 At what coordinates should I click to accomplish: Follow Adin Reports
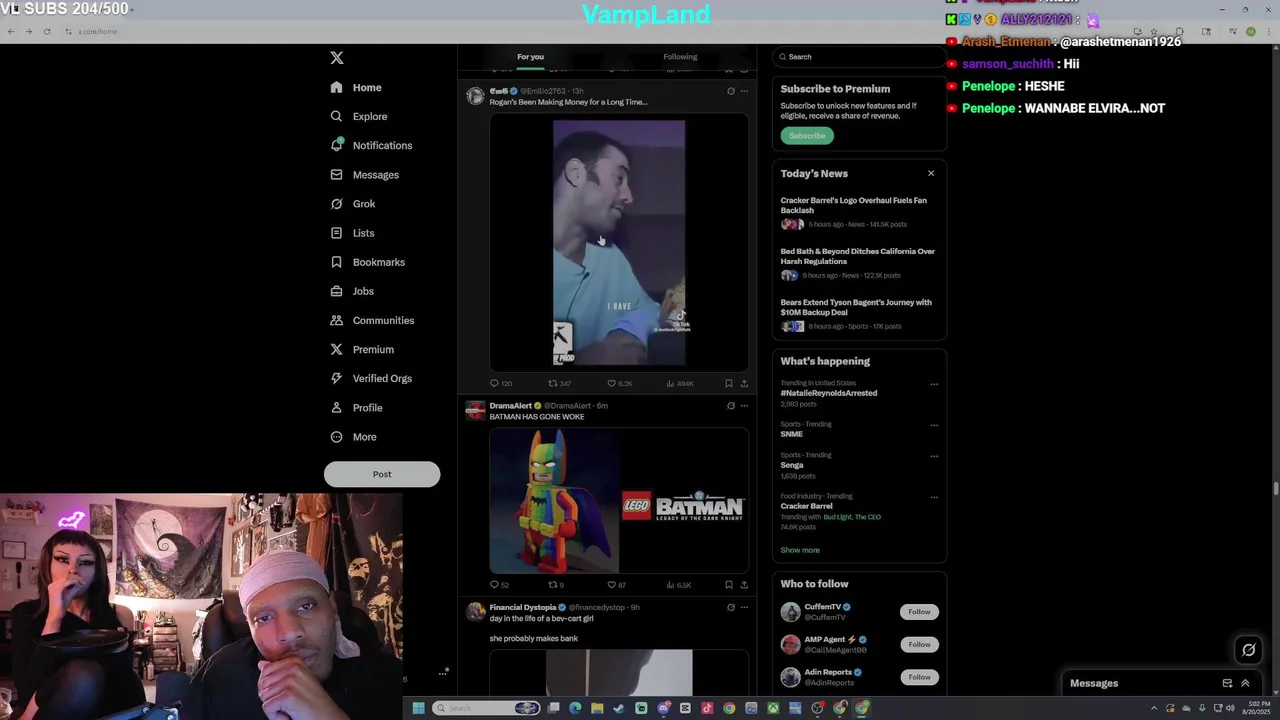pyautogui.click(x=919, y=677)
